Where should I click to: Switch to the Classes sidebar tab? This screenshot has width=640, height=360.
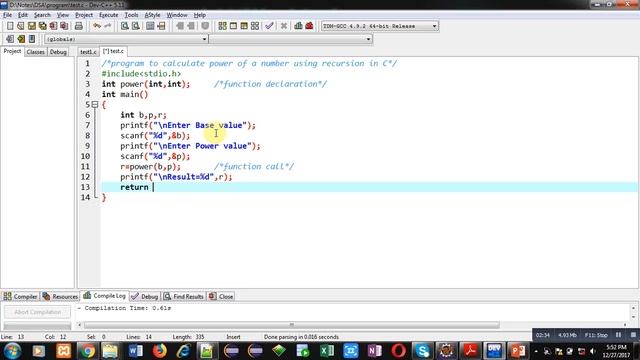click(x=36, y=52)
